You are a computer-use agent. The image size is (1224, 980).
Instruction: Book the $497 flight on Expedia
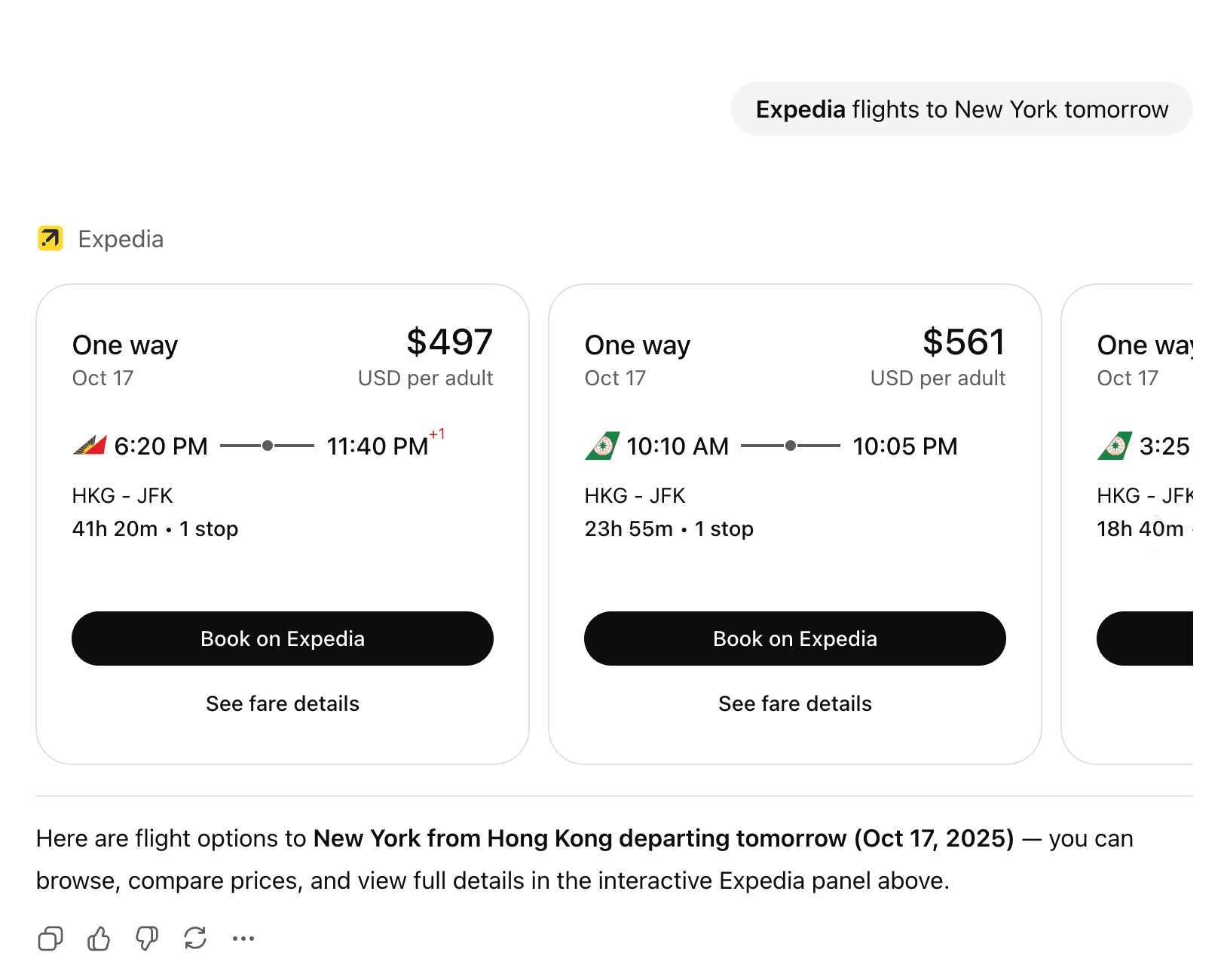click(283, 639)
